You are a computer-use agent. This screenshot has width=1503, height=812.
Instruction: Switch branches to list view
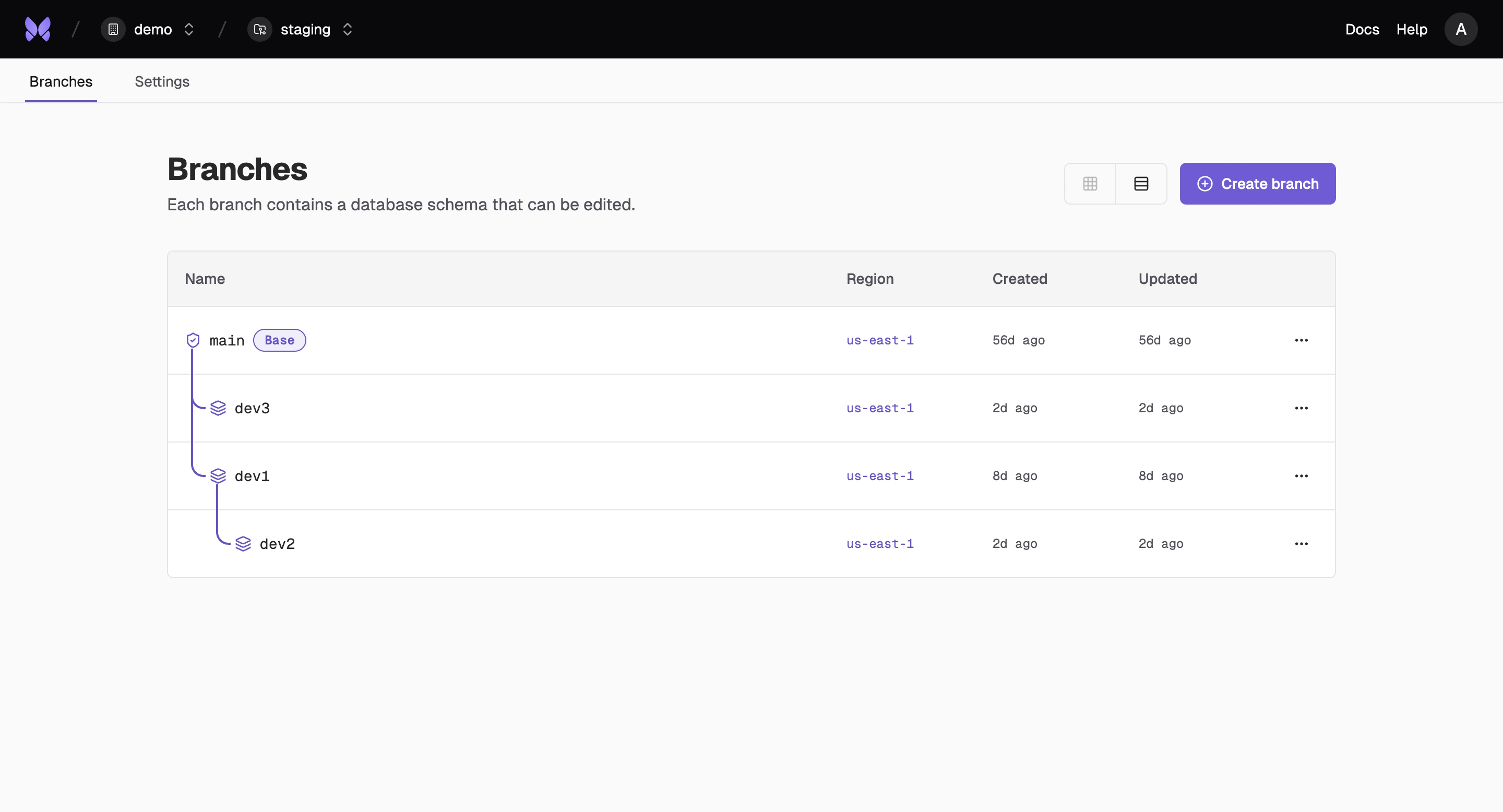tap(1141, 183)
